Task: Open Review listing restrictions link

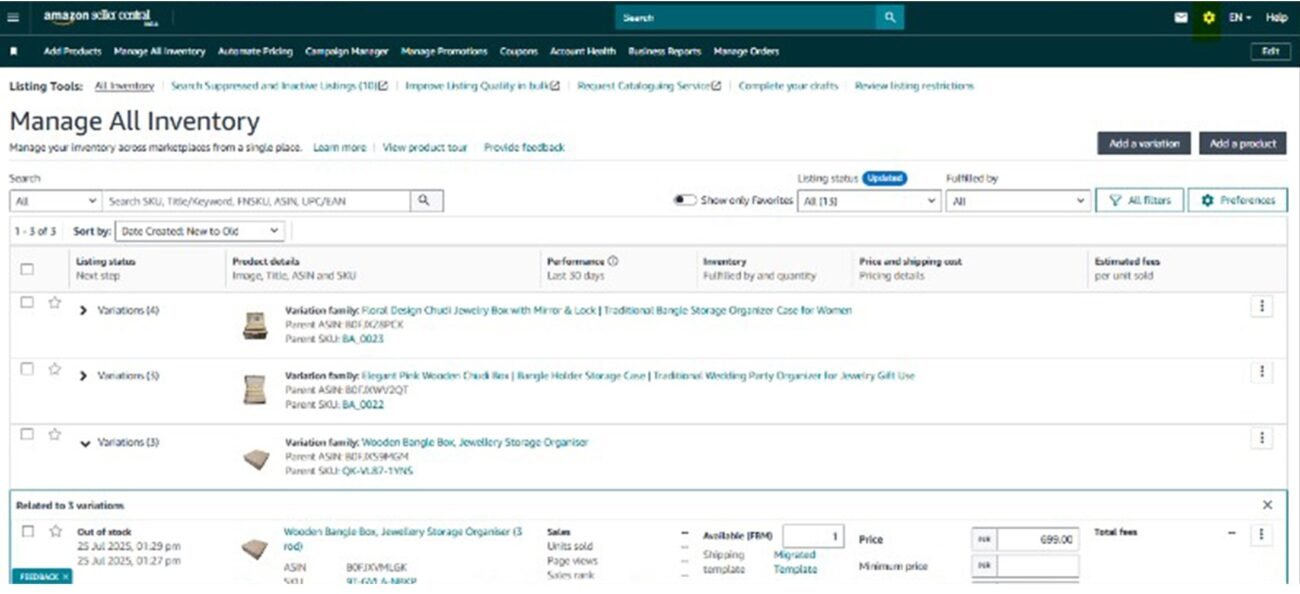Action: [914, 86]
